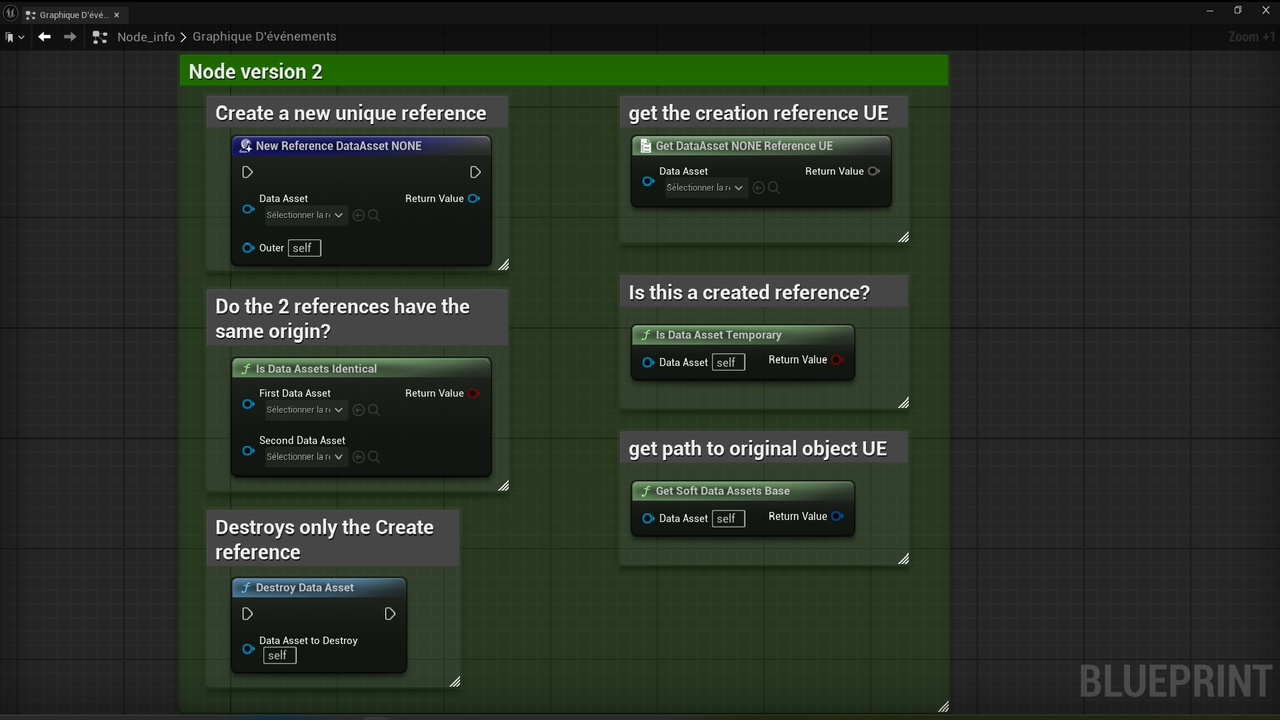Close the Graphique D'évé... tab
Screen dimensions: 1280x720
(x=116, y=15)
